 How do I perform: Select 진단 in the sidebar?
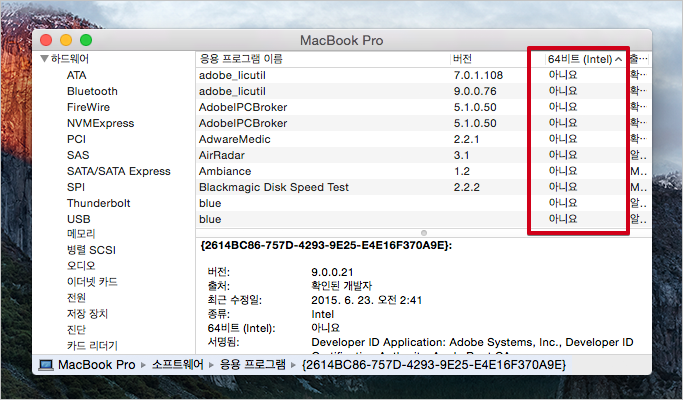click(76, 330)
